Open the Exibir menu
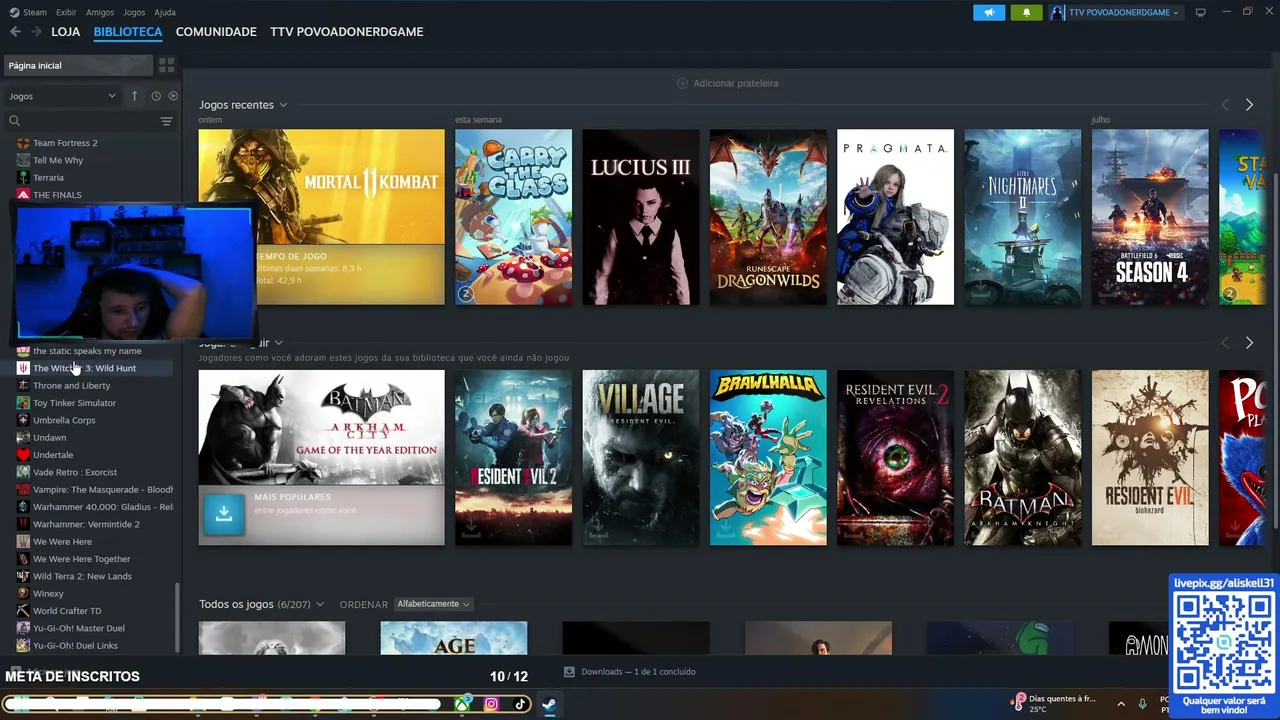The width and height of the screenshot is (1280, 720). pos(66,12)
